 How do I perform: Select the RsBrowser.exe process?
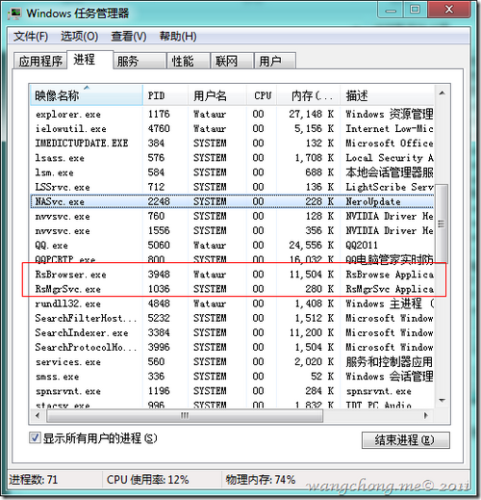232,275
